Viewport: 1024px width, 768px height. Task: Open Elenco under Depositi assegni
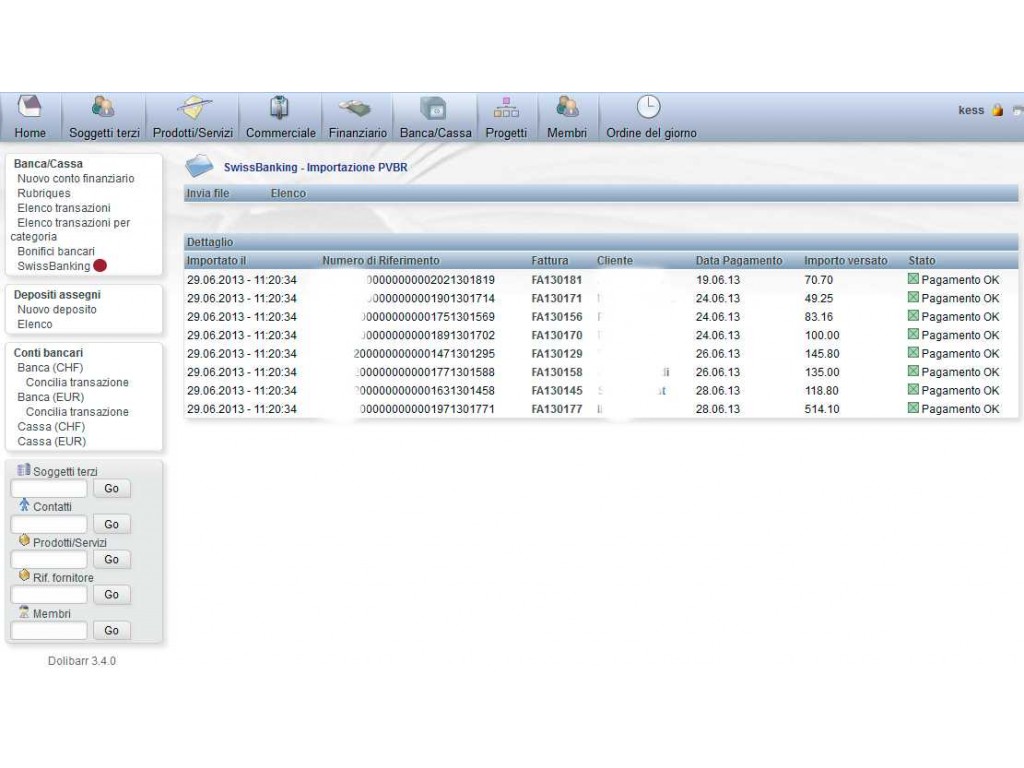[35, 324]
